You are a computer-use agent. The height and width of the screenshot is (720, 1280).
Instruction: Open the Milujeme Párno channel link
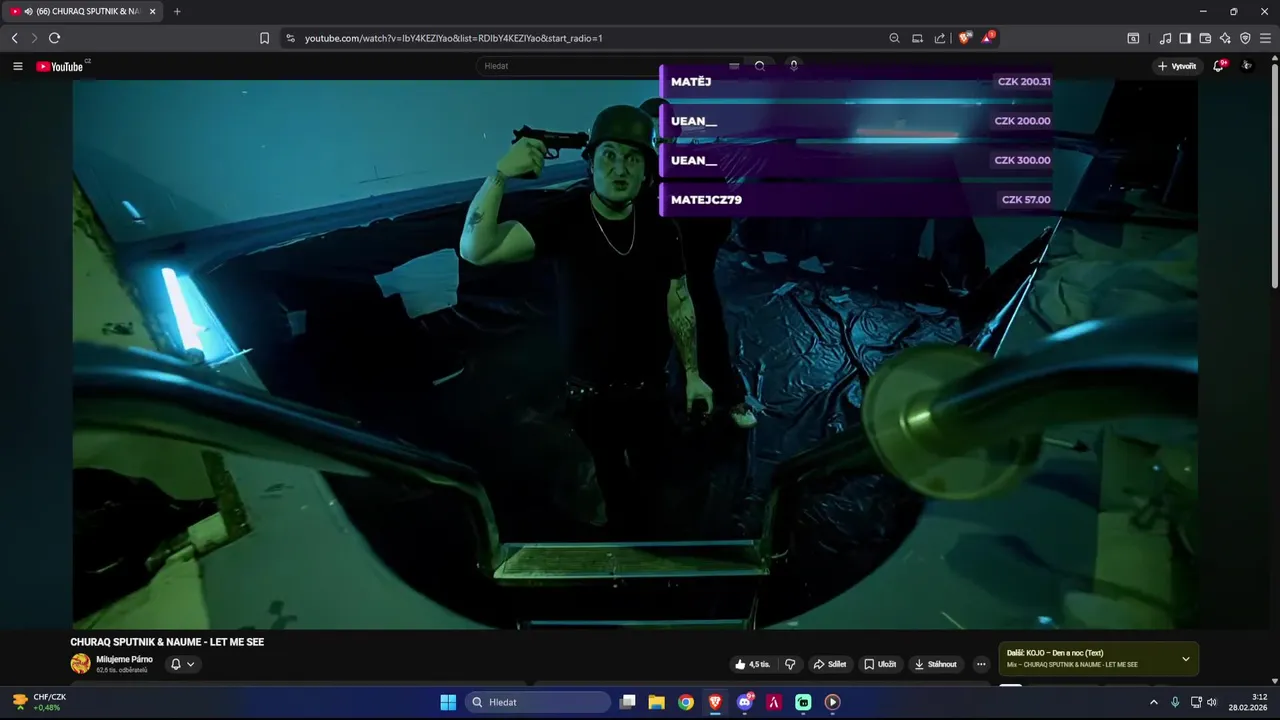coord(124,659)
